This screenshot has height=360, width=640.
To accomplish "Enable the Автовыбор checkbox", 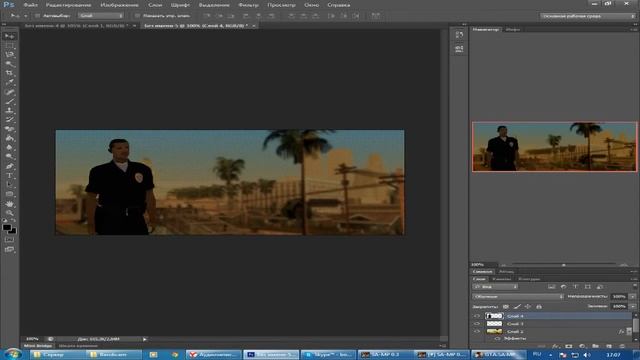I will point(37,16).
